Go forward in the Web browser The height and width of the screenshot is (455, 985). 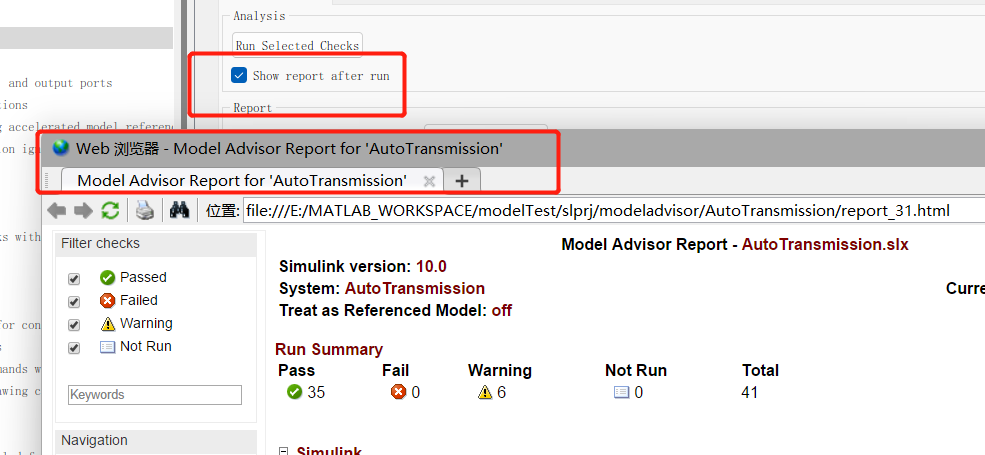[84, 211]
